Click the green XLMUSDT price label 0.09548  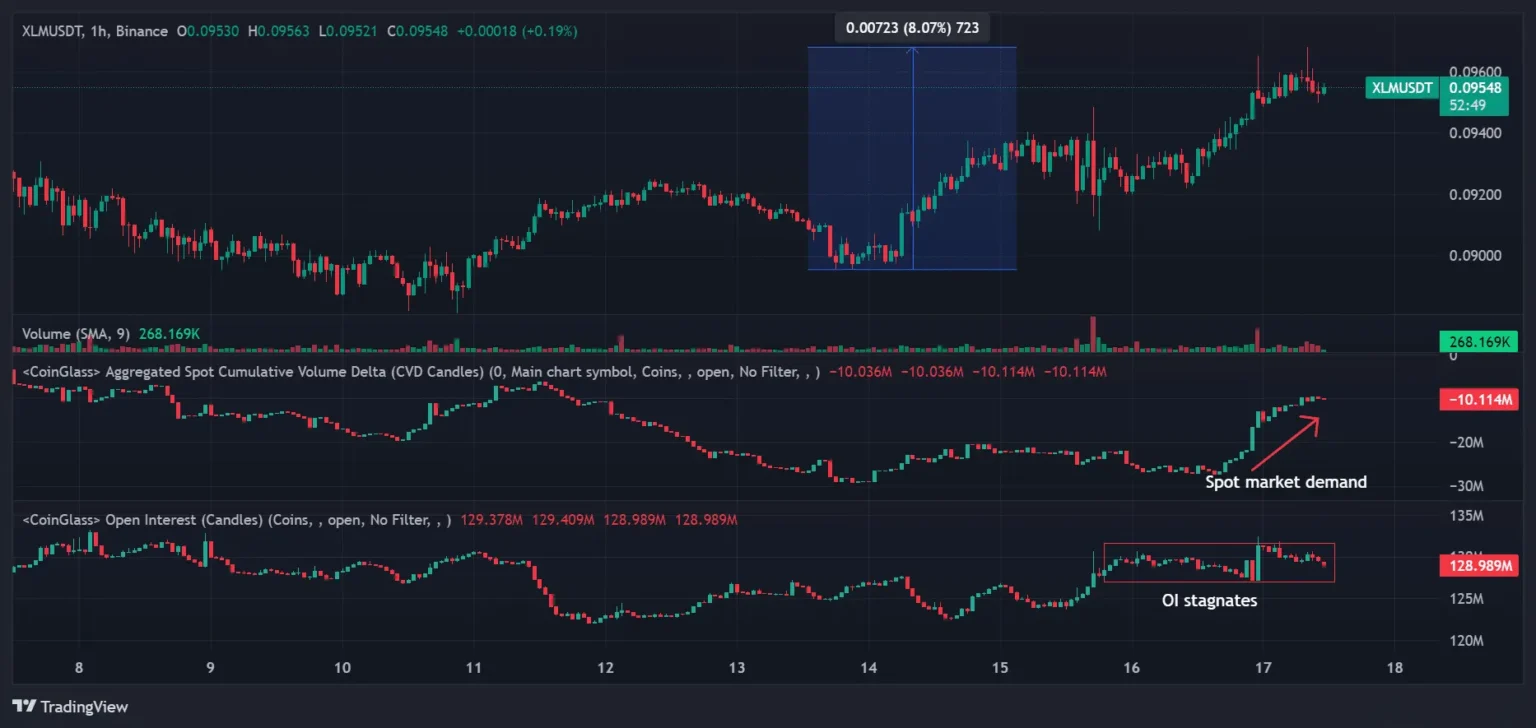point(1475,88)
